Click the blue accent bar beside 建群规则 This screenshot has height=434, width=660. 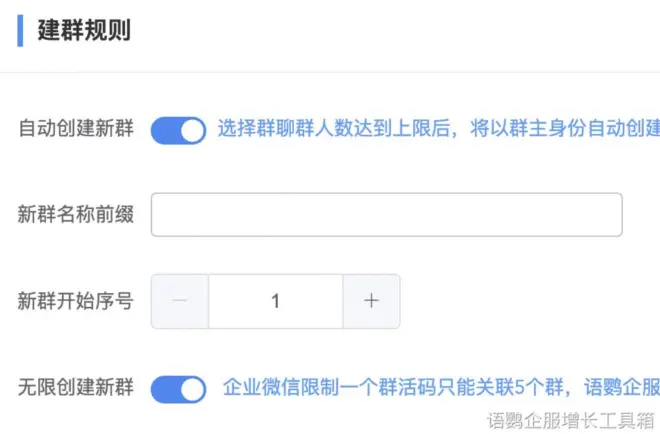pyautogui.click(x=20, y=30)
